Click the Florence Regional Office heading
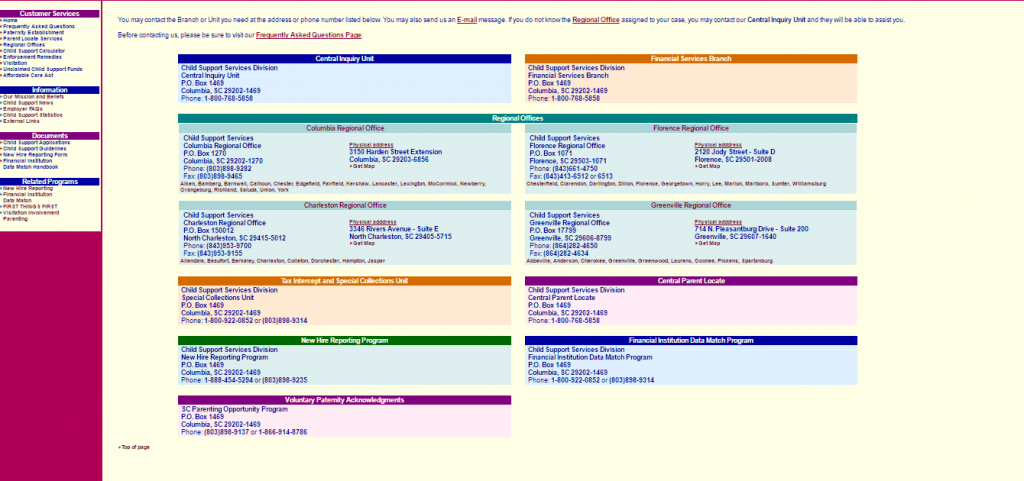Image resolution: width=1024 pixels, height=481 pixels. pyautogui.click(x=691, y=129)
